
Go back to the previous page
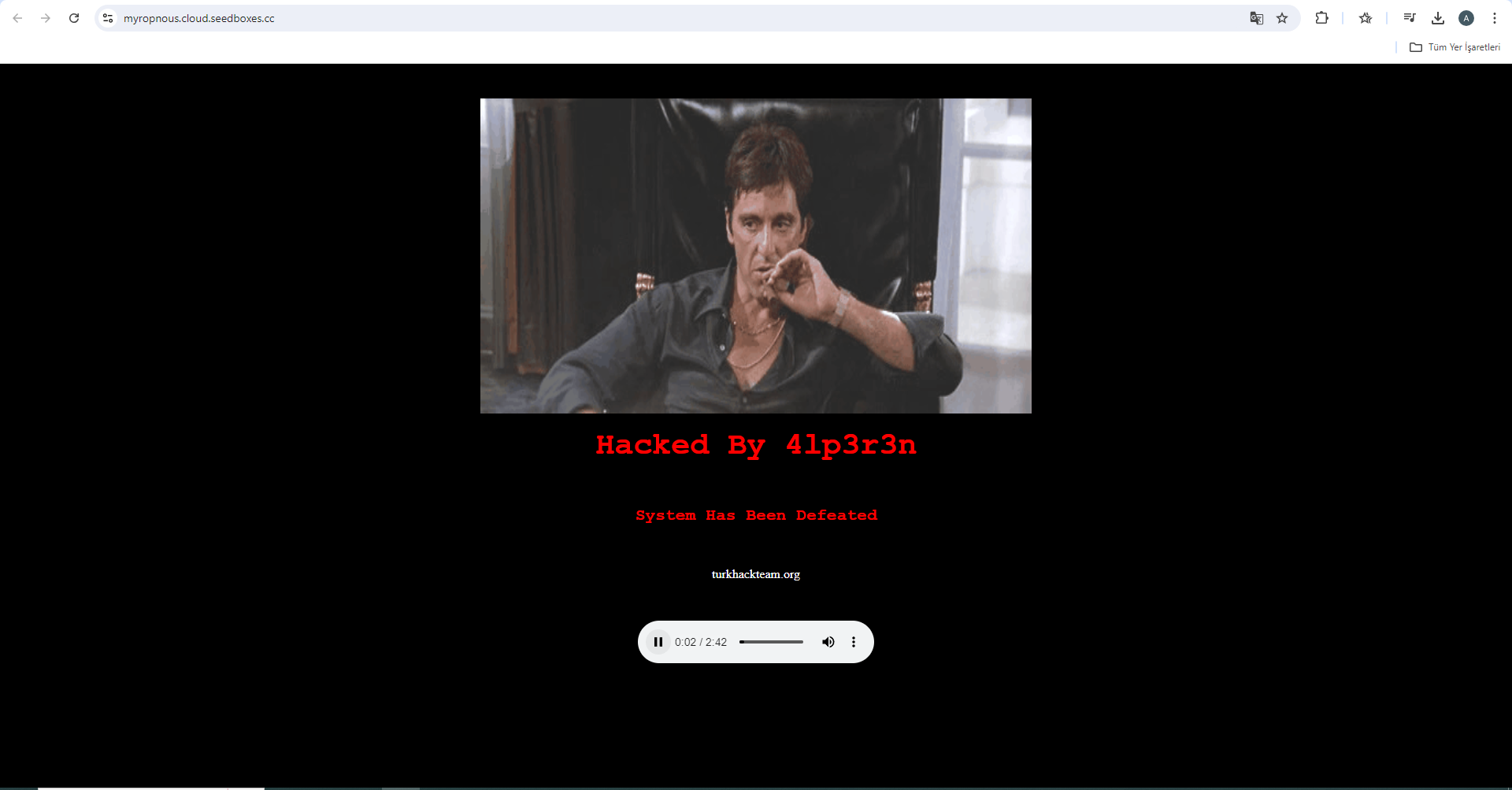(17, 18)
